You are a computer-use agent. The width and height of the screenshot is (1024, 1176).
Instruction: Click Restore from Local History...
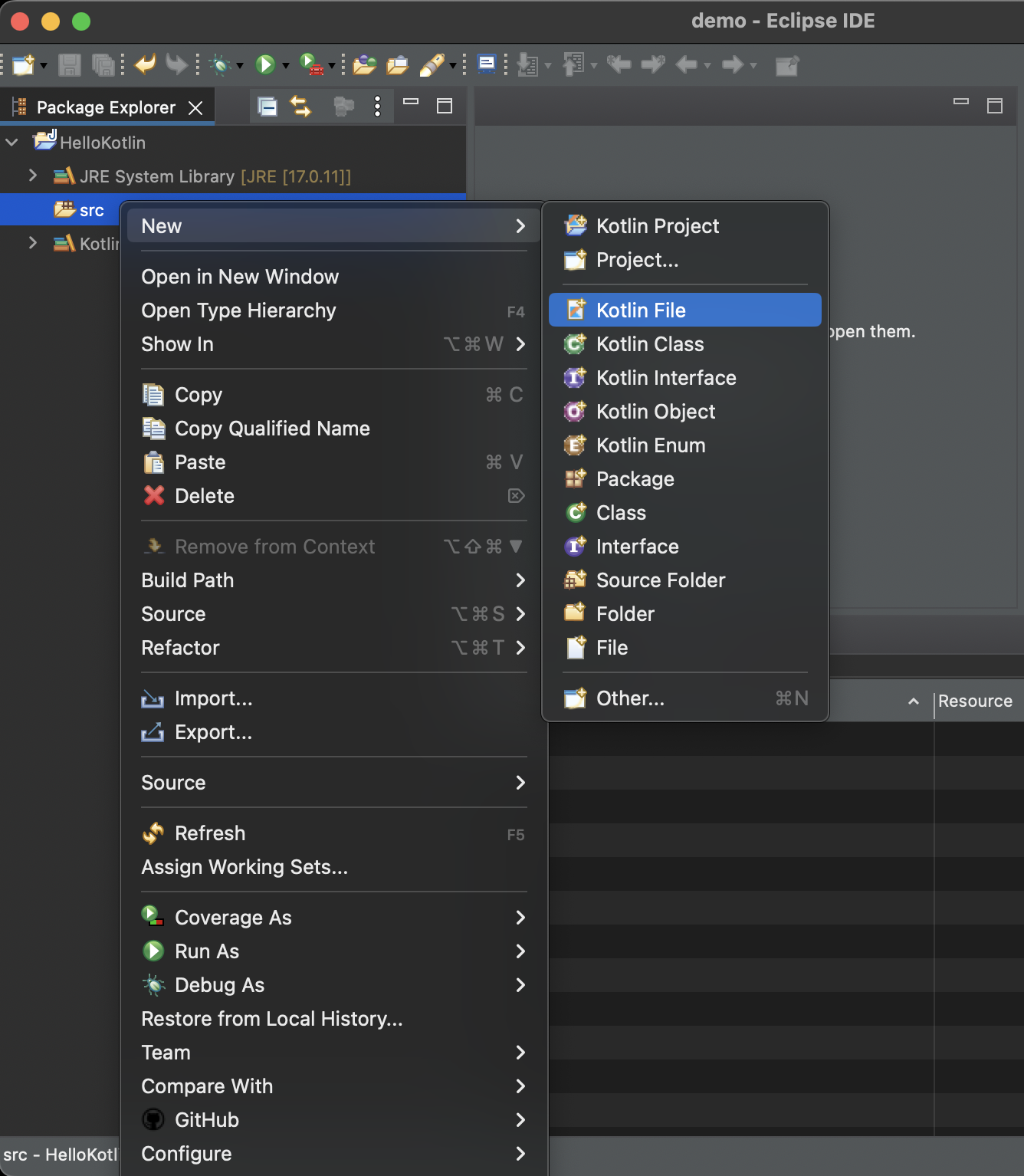[334, 1019]
